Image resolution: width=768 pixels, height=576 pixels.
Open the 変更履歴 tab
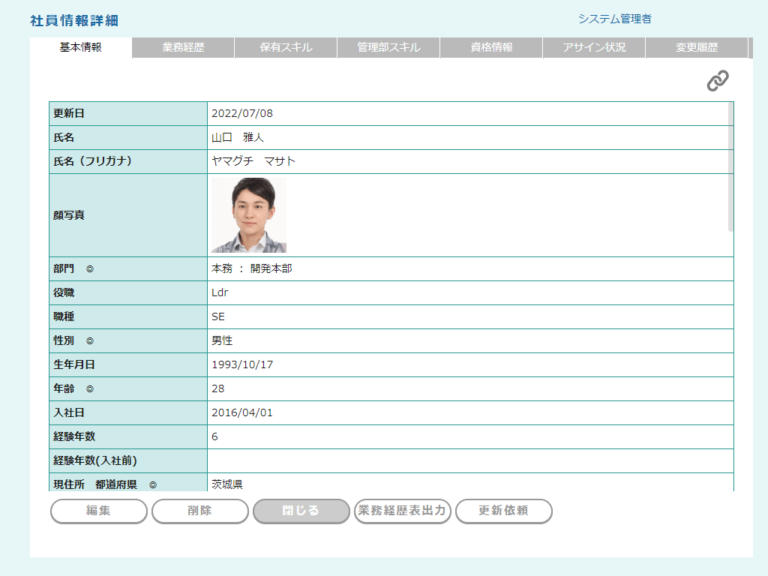coord(696,48)
